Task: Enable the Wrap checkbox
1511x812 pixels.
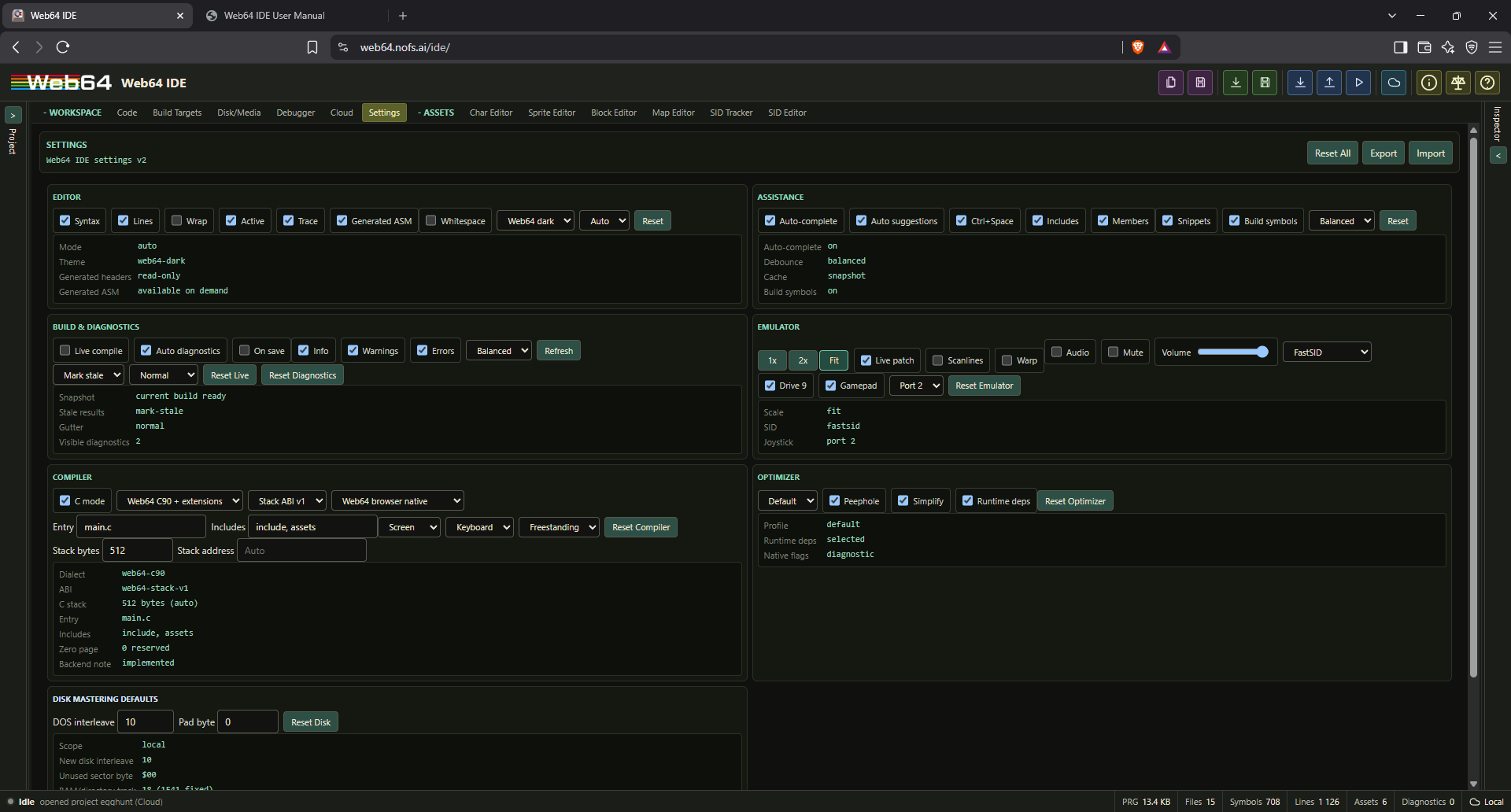Action: coord(177,220)
